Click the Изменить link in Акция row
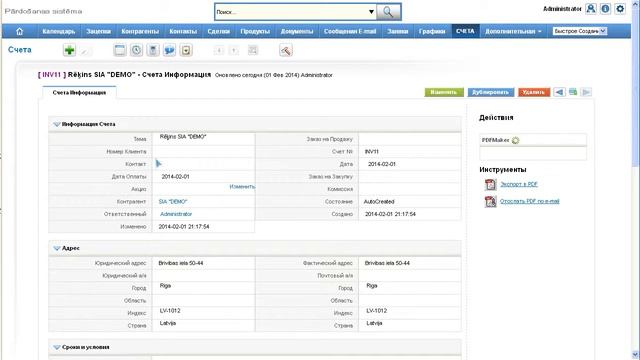Screen dimensions: 640x360 242,187
